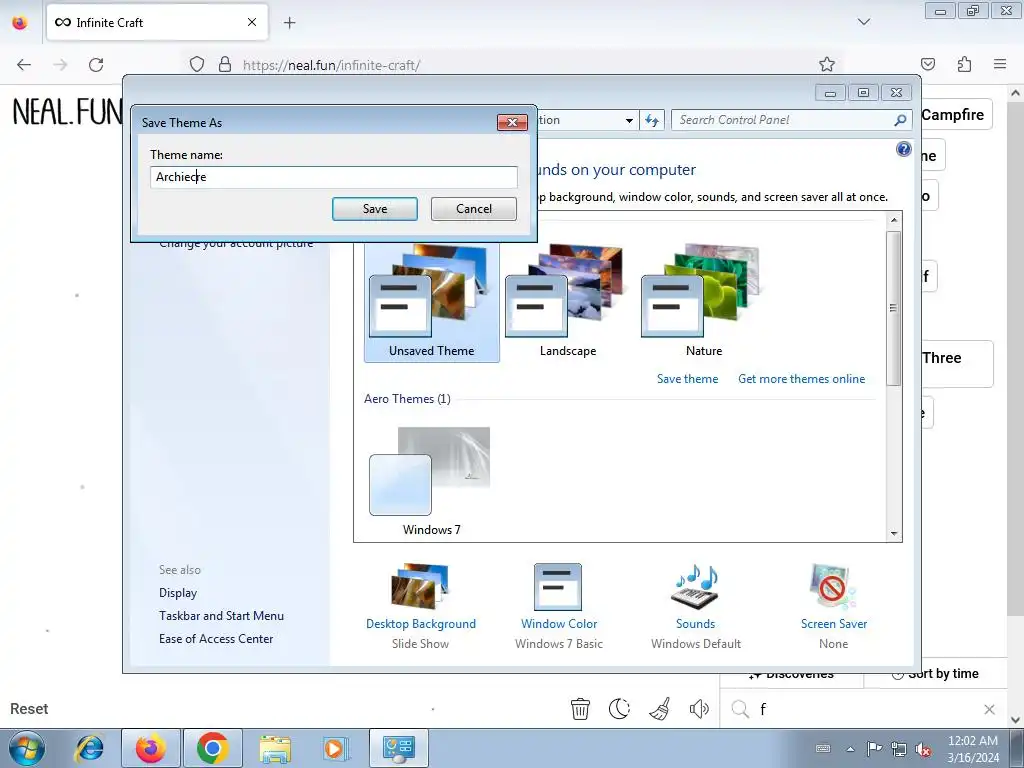Open Firefox application menu
Screen dimensions: 1024x768
pyautogui.click(x=1000, y=64)
